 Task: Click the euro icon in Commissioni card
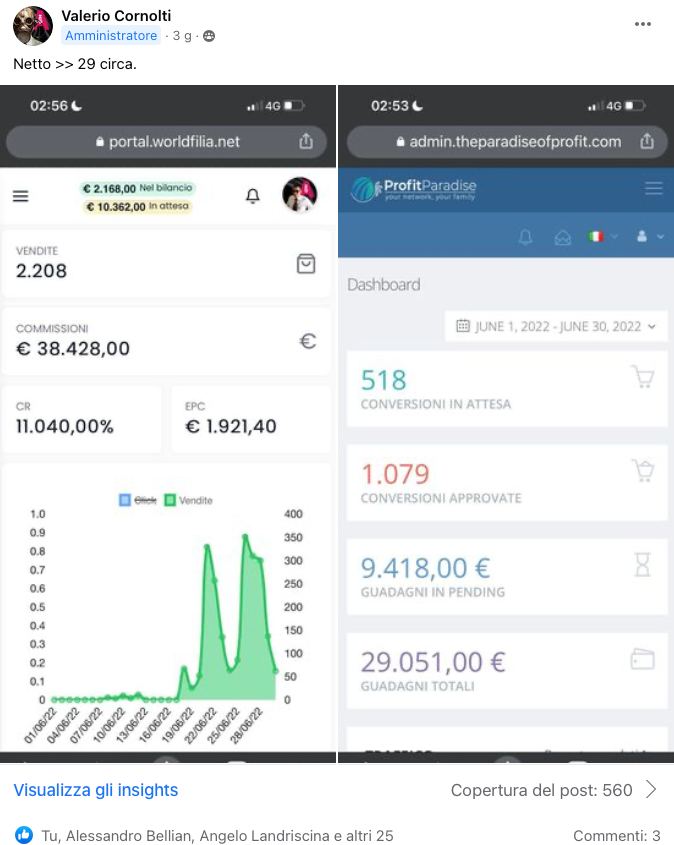coord(308,341)
